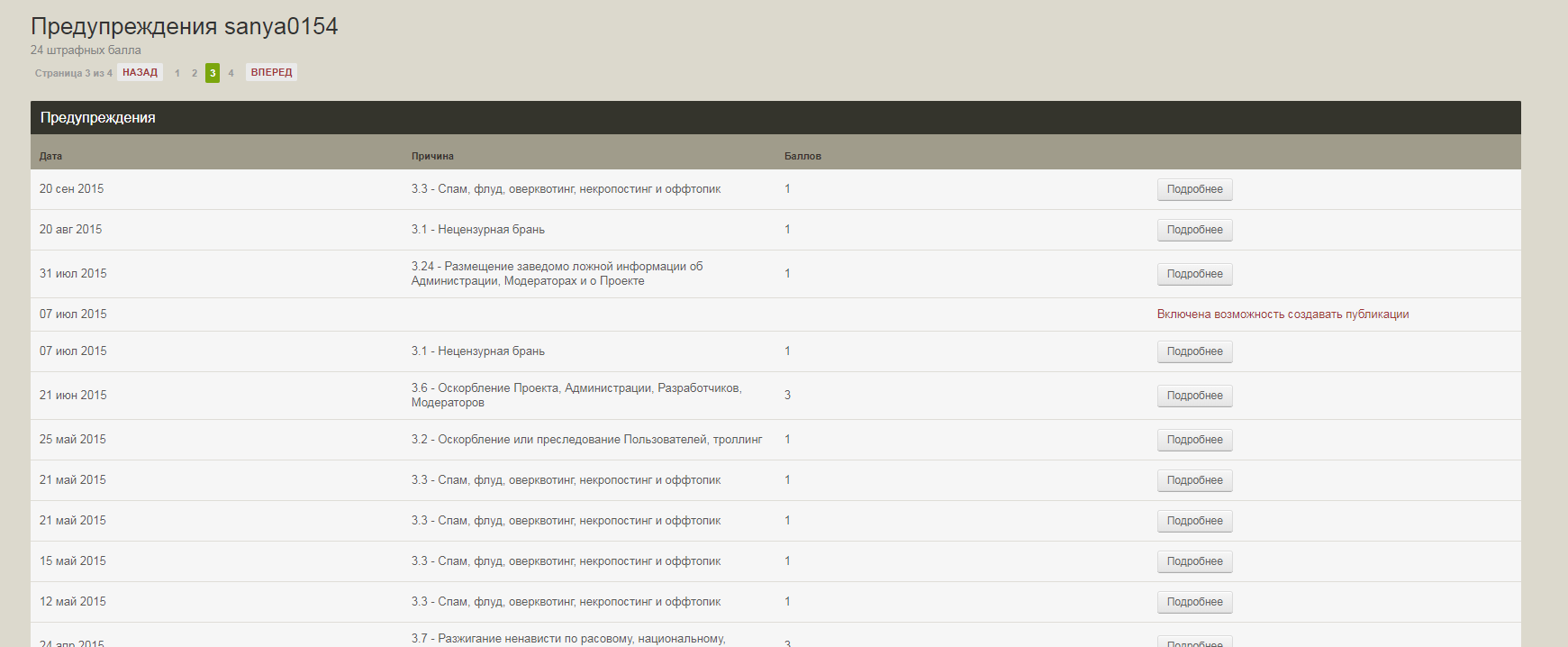Click the 1 point value for 25 май 2015
Viewport: 1568px width, 647px height.
point(787,440)
